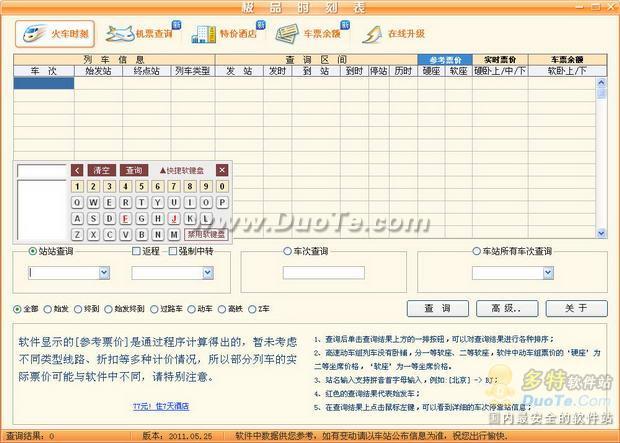Select the 全部 all trains filter
Screen dimensions: 620x443
tap(17, 309)
